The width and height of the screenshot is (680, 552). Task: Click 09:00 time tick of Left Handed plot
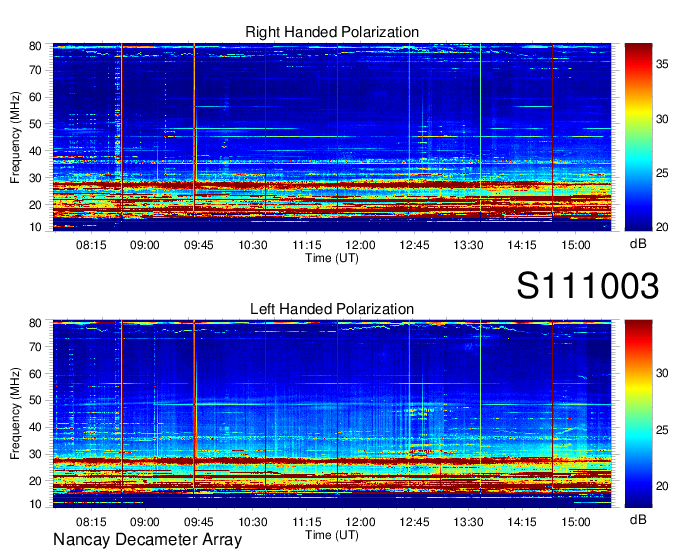[145, 522]
